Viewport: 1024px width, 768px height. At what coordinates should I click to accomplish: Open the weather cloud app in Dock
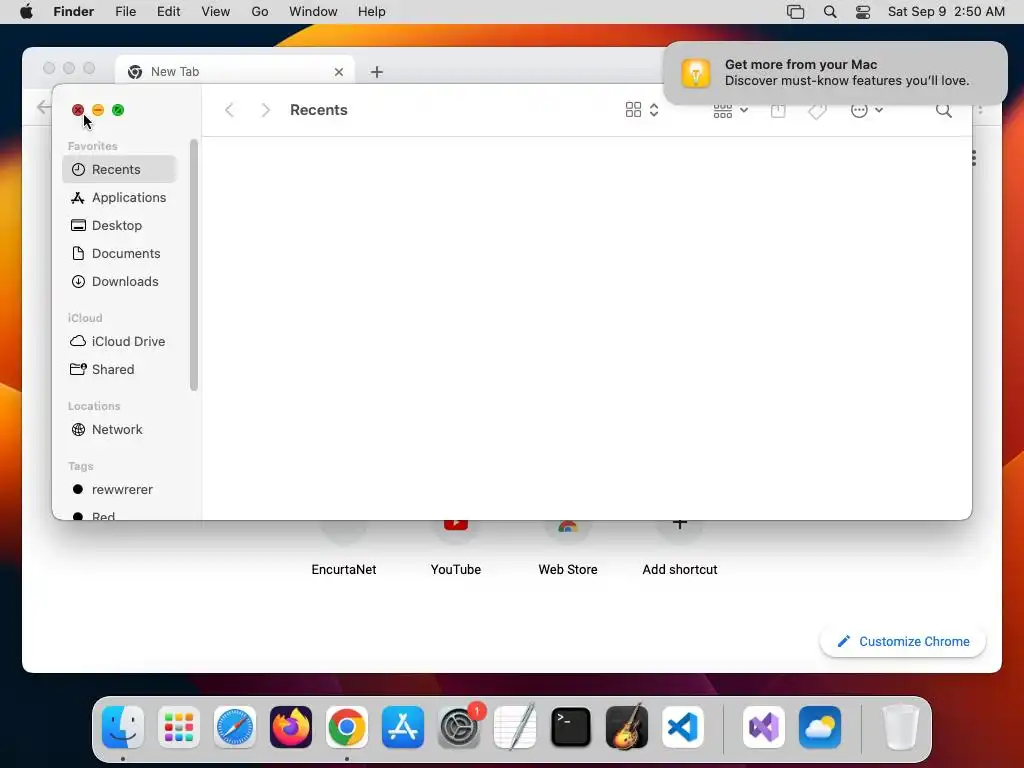(x=820, y=727)
